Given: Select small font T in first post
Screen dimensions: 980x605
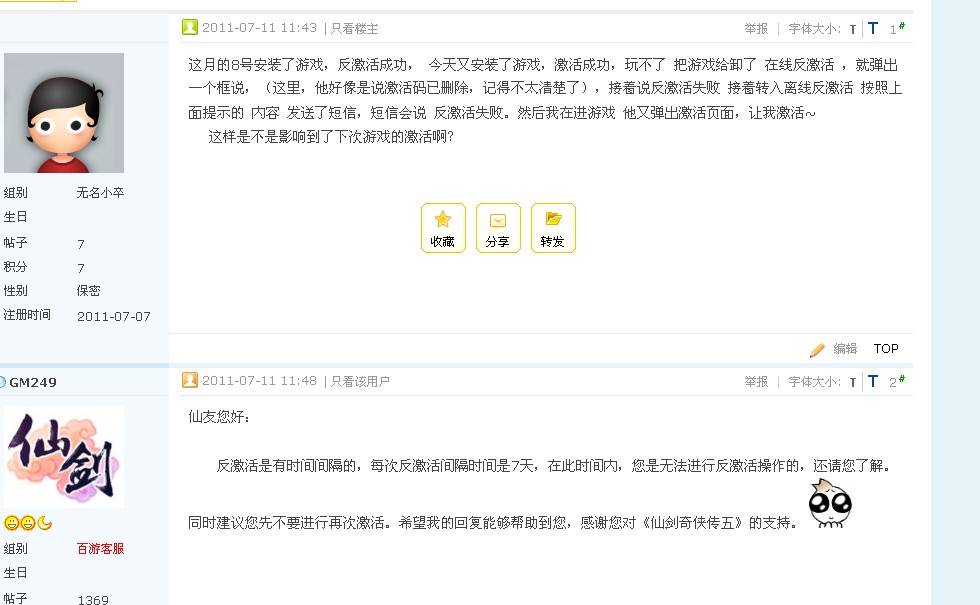Looking at the screenshot, I should (852, 29).
